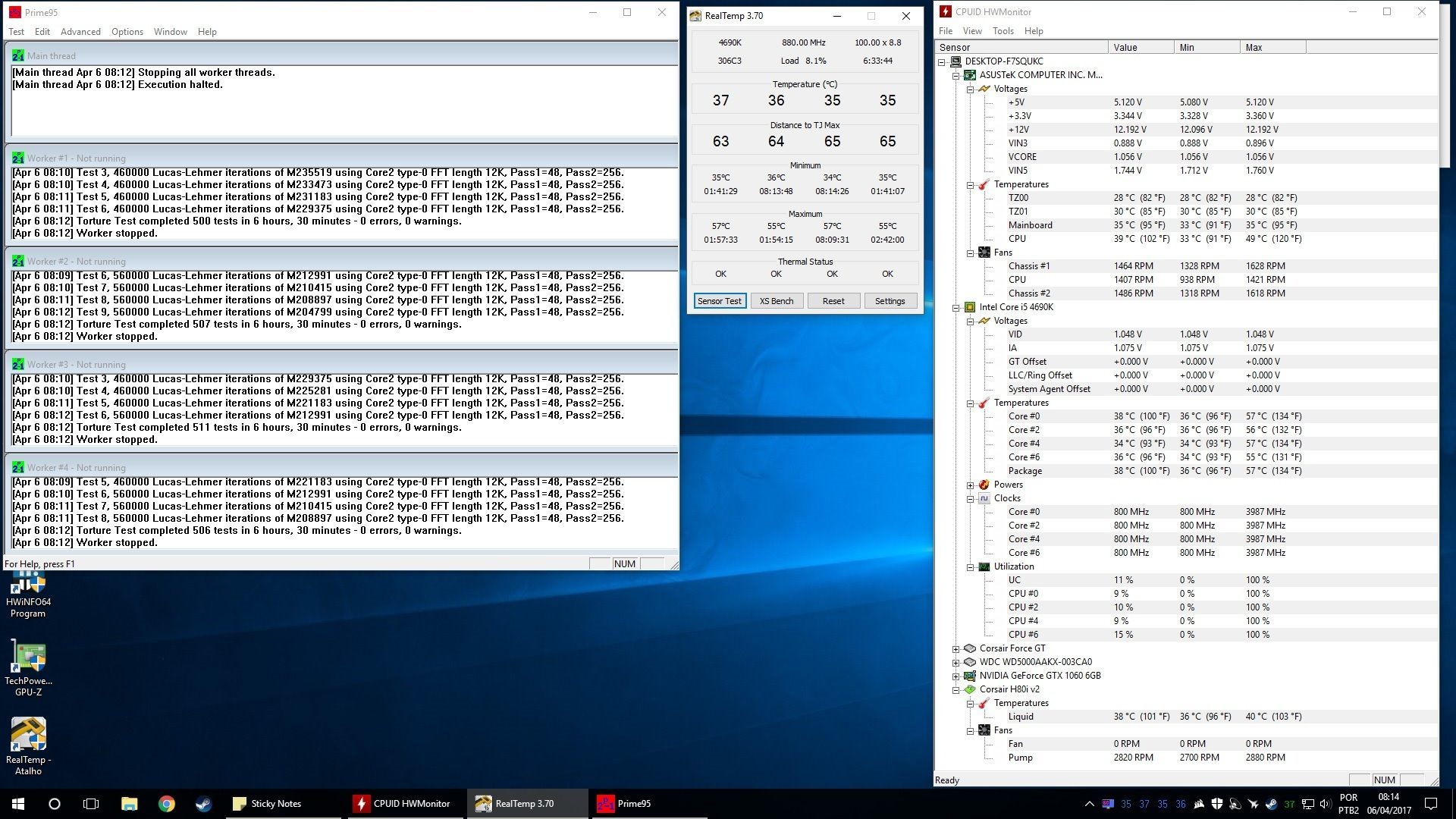Image resolution: width=1456 pixels, height=819 pixels.
Task: Collapse Corsair H80i v2 node
Action: (956, 690)
